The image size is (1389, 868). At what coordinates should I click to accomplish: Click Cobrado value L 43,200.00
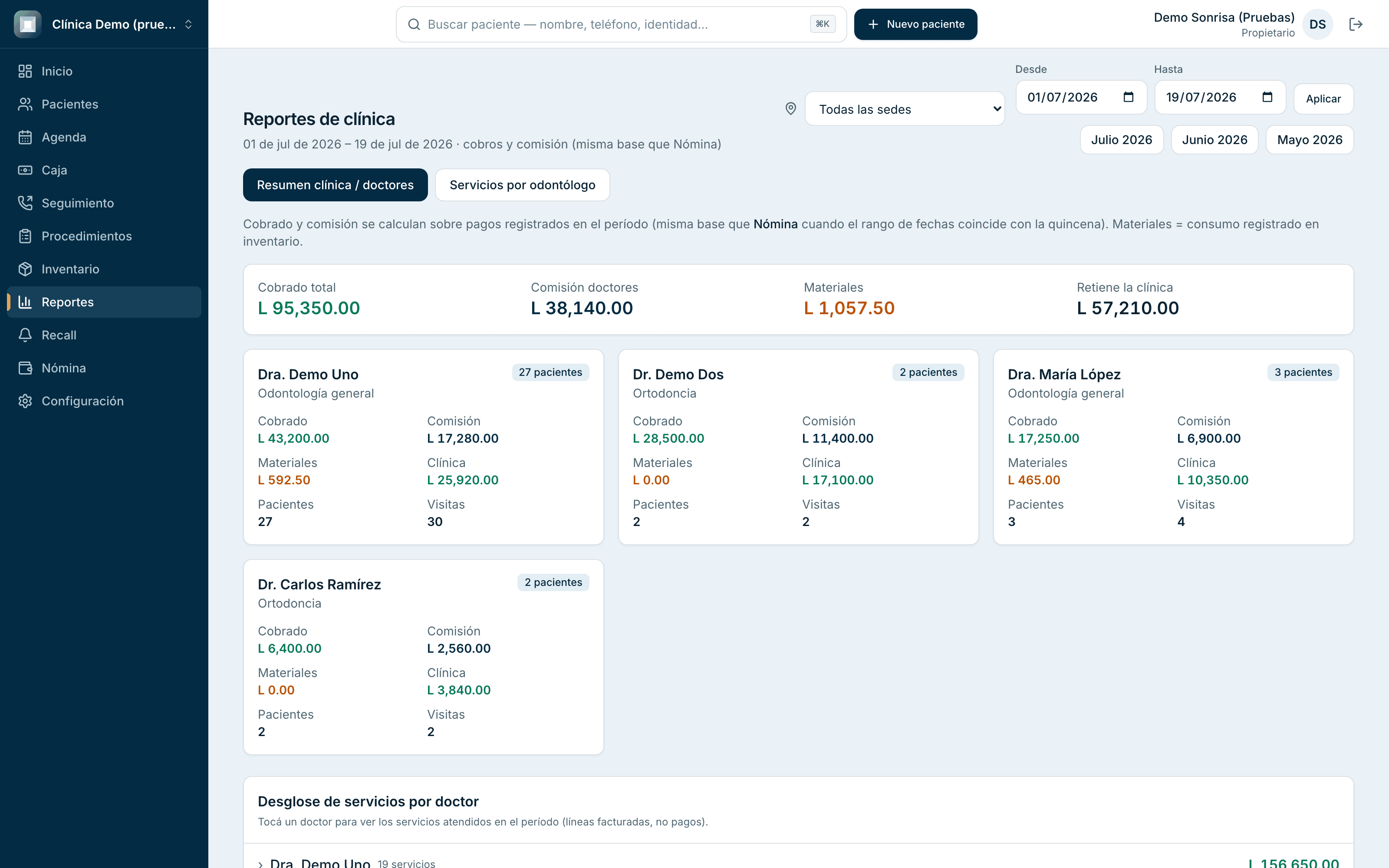coord(293,438)
